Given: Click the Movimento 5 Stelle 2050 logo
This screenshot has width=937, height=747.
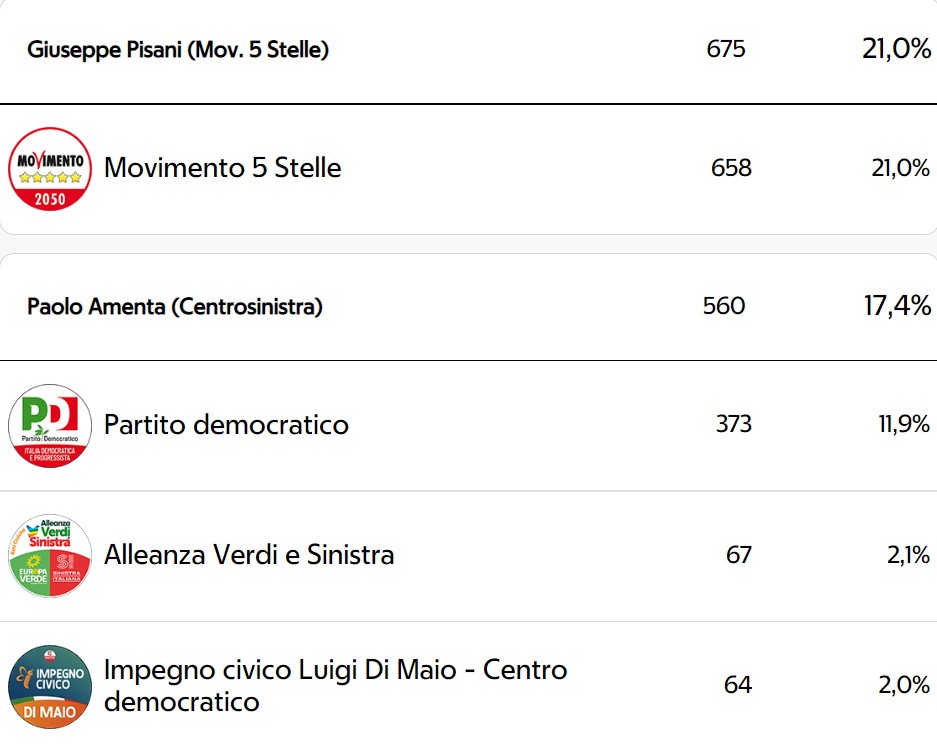Looking at the screenshot, I should [x=50, y=169].
